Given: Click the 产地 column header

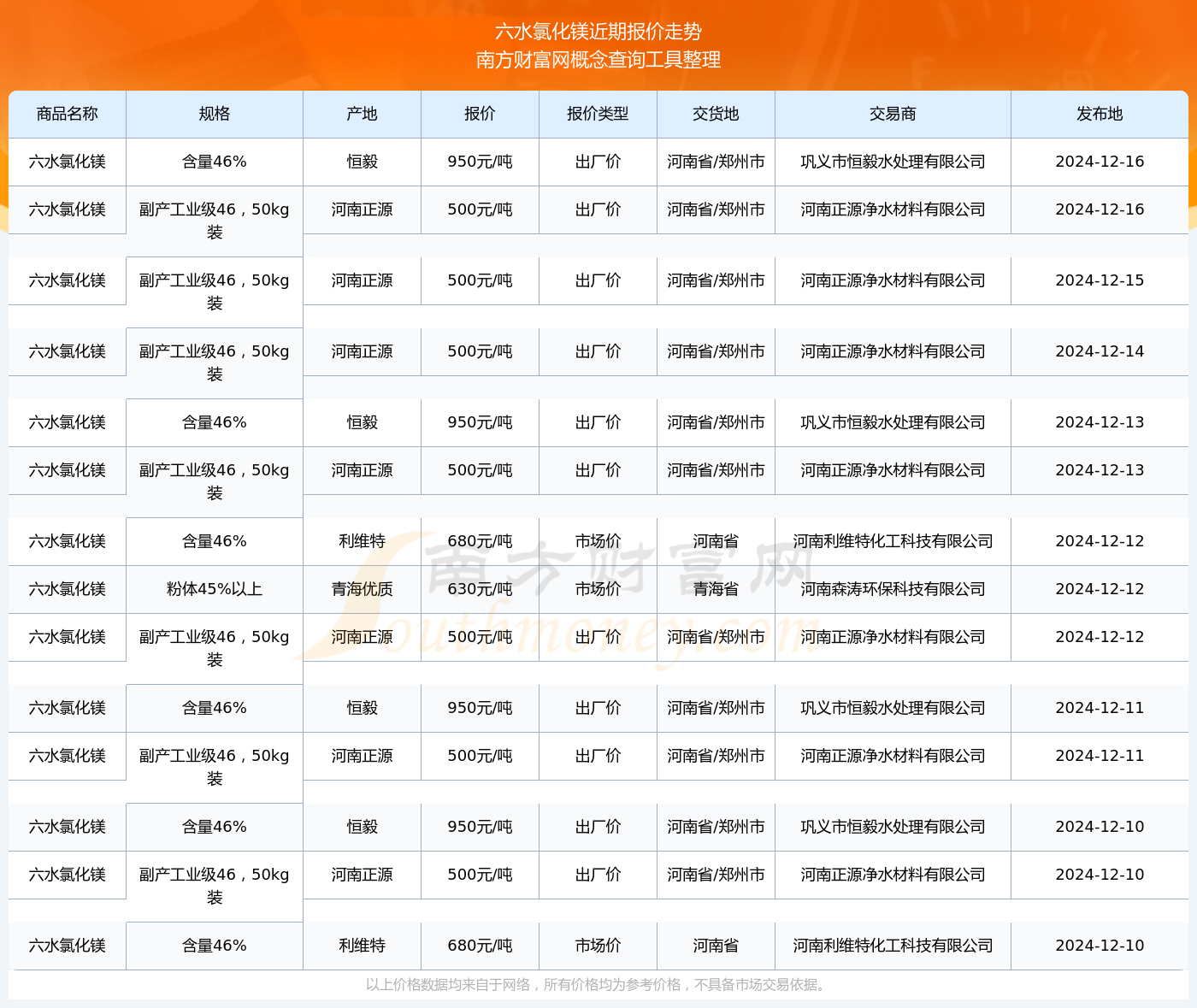Looking at the screenshot, I should [x=362, y=114].
